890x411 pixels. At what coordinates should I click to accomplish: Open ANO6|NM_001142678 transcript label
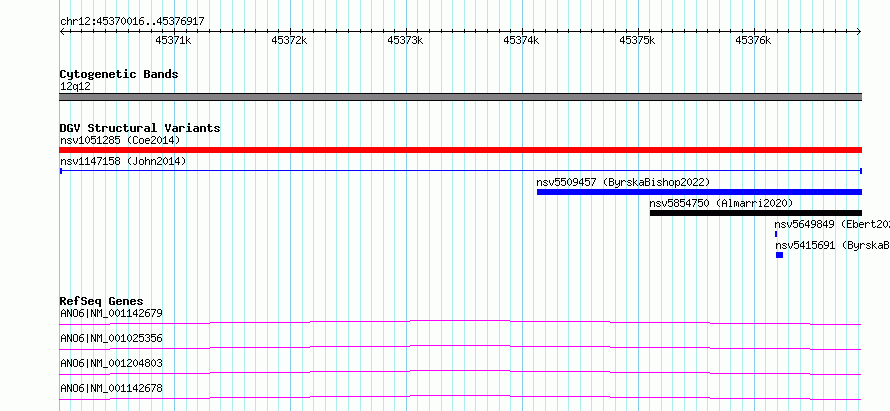tap(111, 389)
